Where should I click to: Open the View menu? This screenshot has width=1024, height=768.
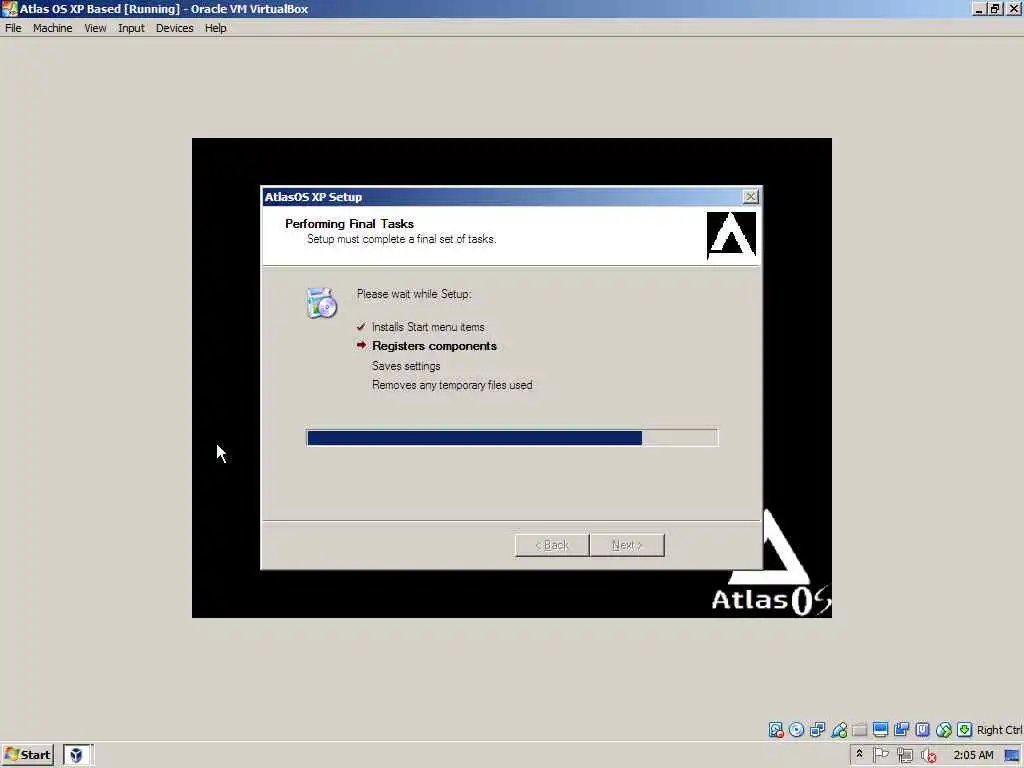[95, 28]
